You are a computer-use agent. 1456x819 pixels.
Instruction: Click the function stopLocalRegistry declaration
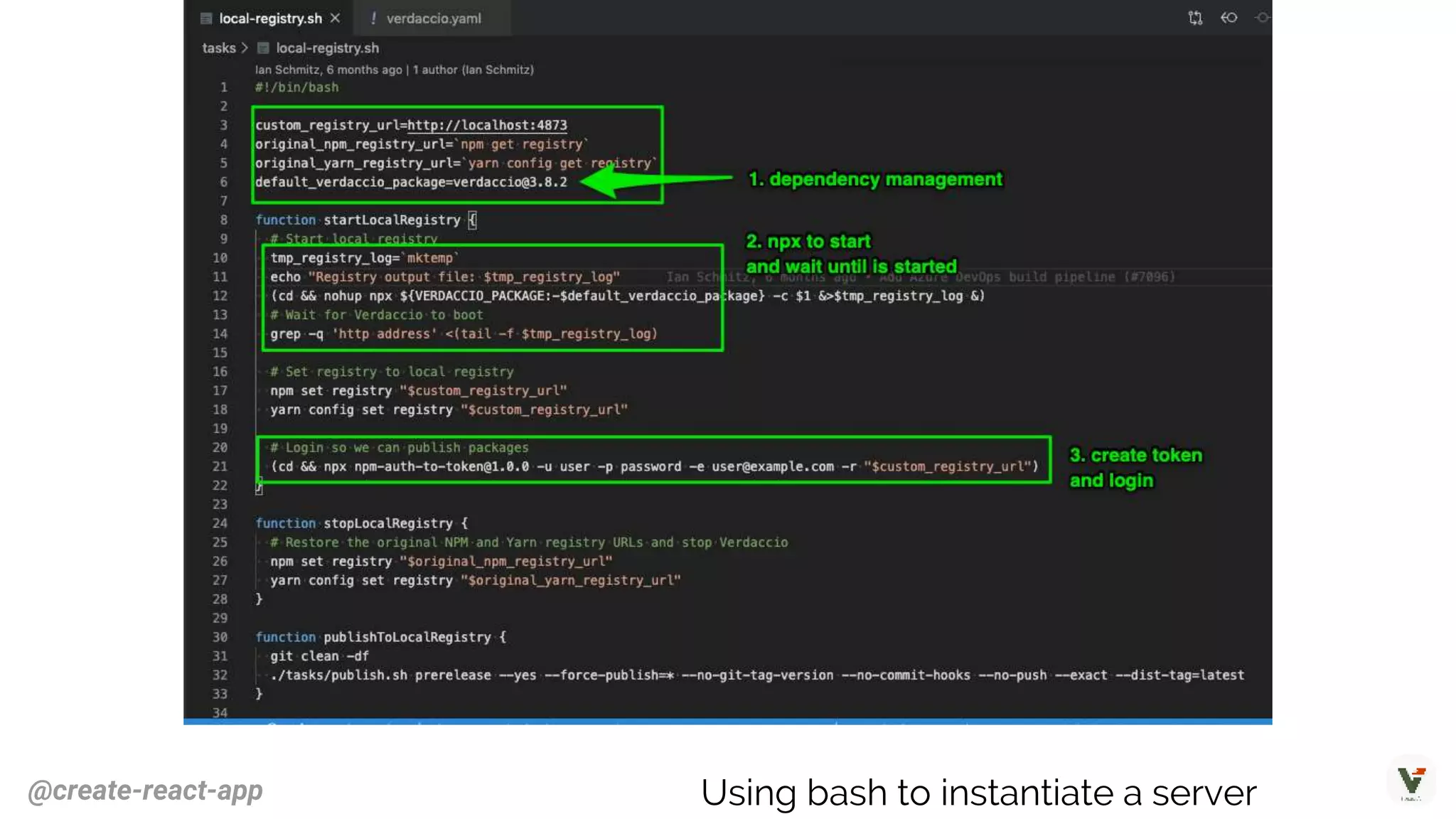362,524
